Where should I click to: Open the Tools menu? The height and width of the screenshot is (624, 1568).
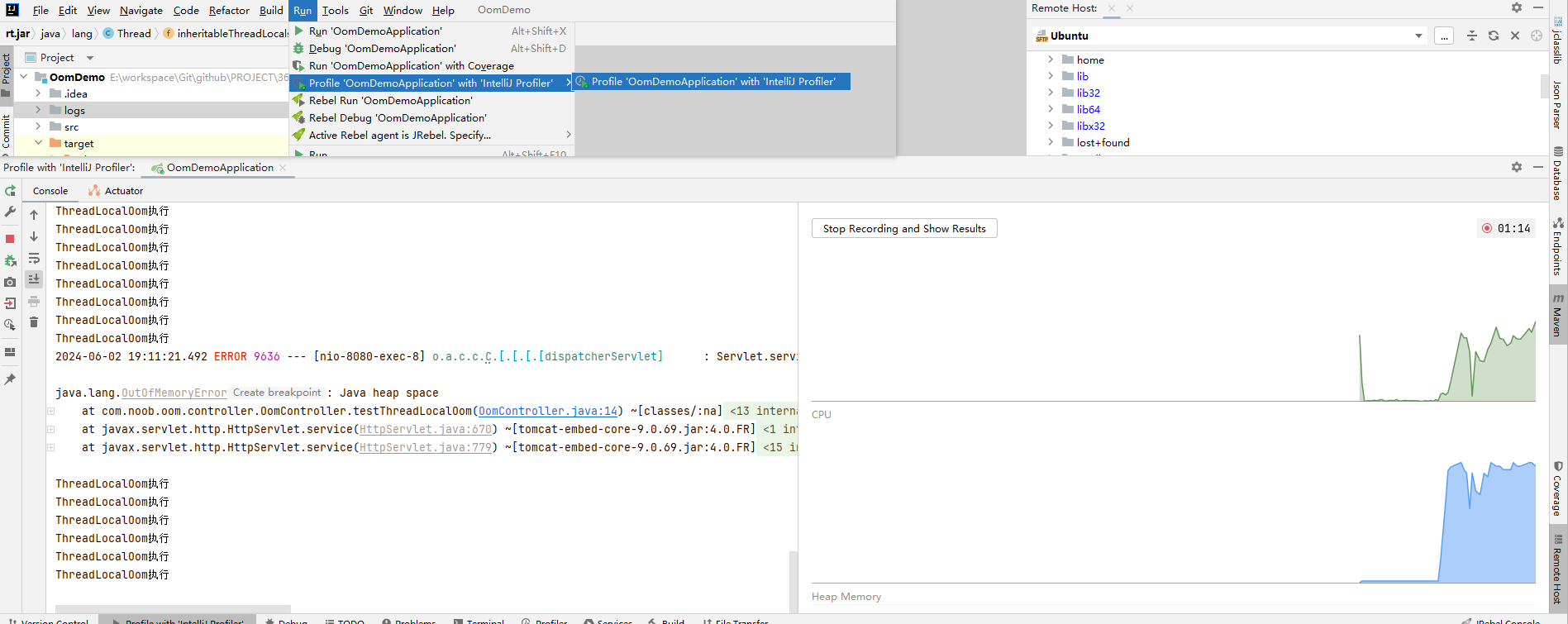click(335, 10)
